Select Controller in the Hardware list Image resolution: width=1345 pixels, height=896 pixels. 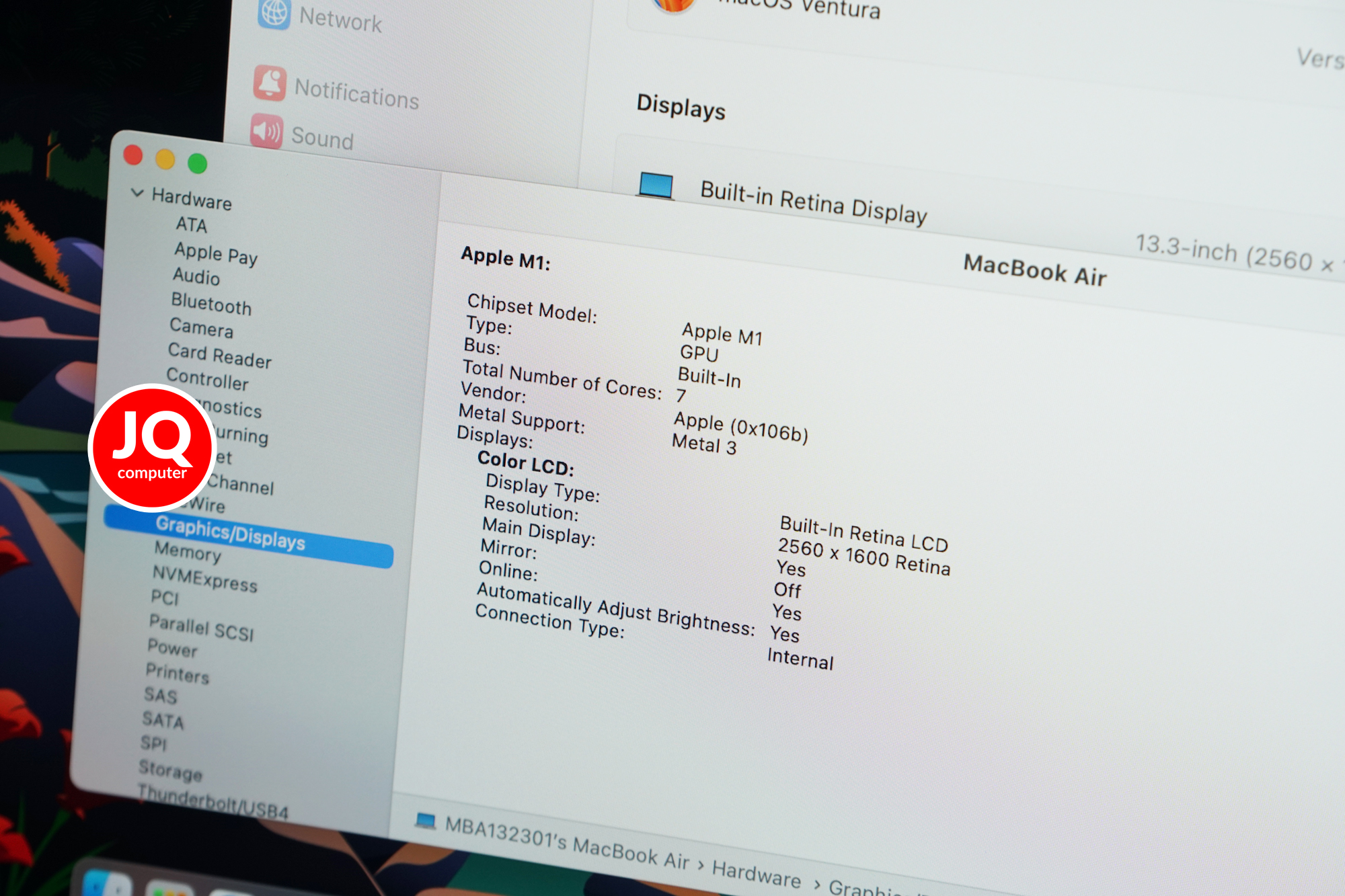point(207,380)
